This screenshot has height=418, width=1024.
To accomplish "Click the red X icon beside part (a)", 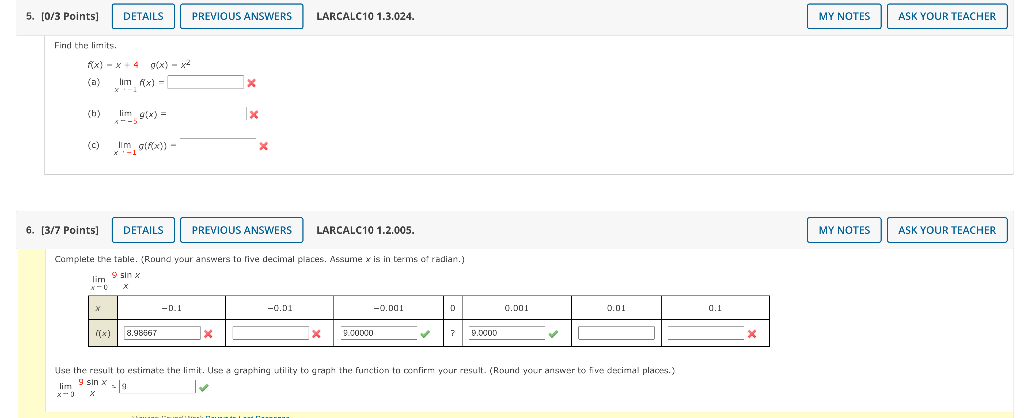I will coord(251,83).
